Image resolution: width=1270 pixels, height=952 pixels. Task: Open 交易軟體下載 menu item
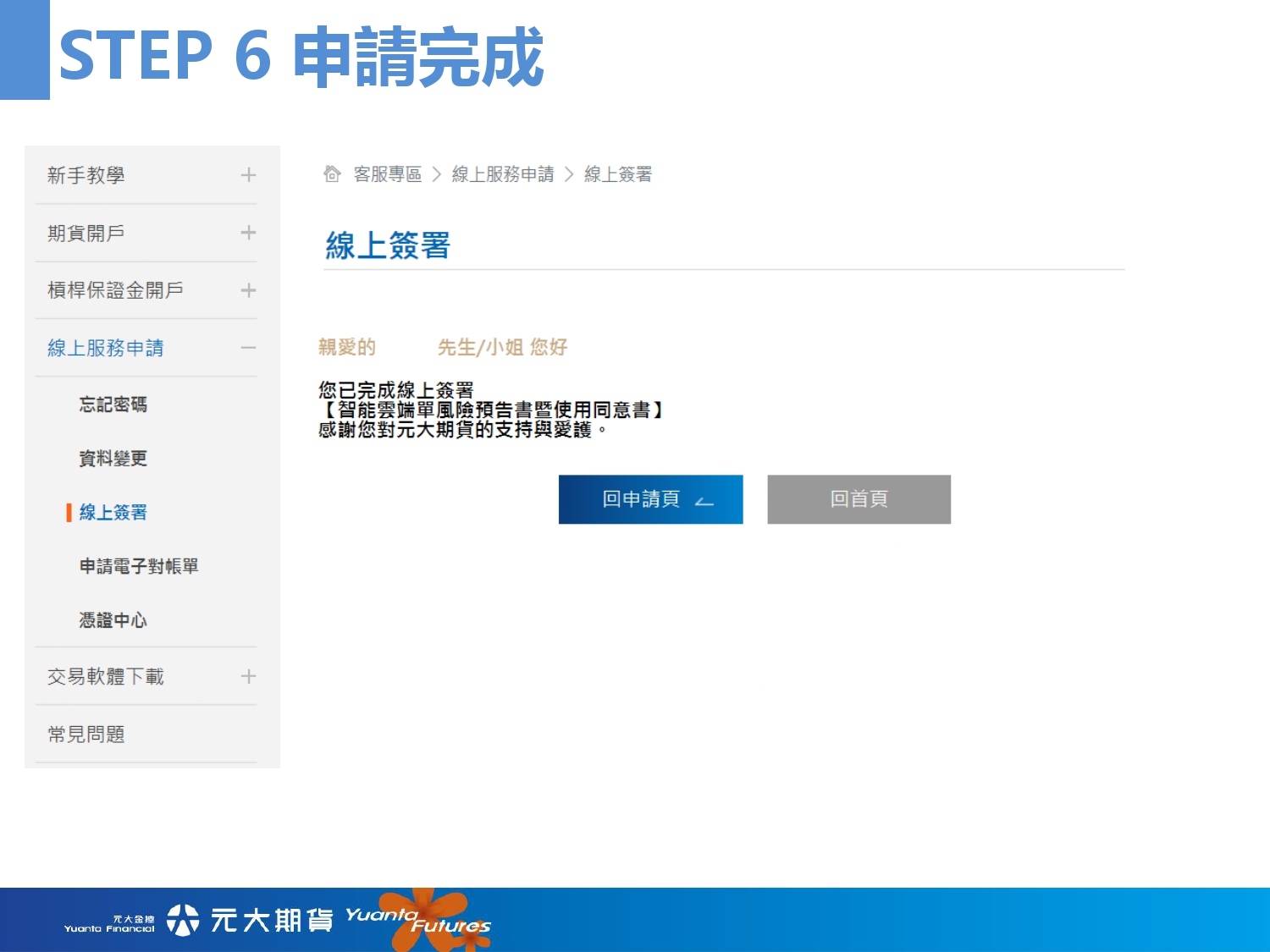pos(106,676)
